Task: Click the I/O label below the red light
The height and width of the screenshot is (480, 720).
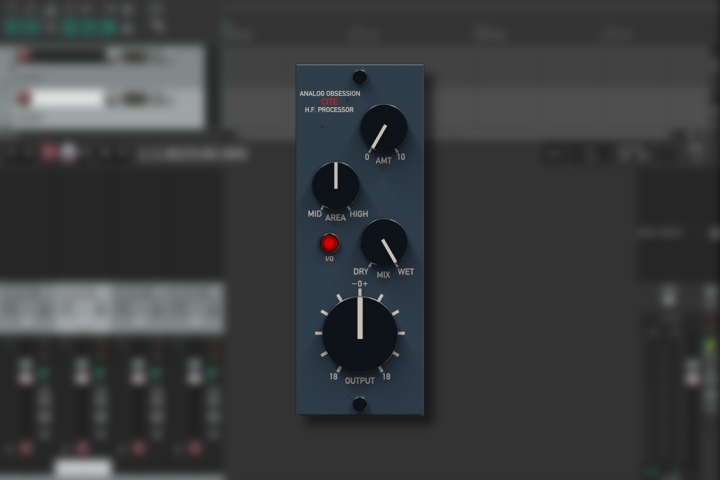Action: (329, 260)
